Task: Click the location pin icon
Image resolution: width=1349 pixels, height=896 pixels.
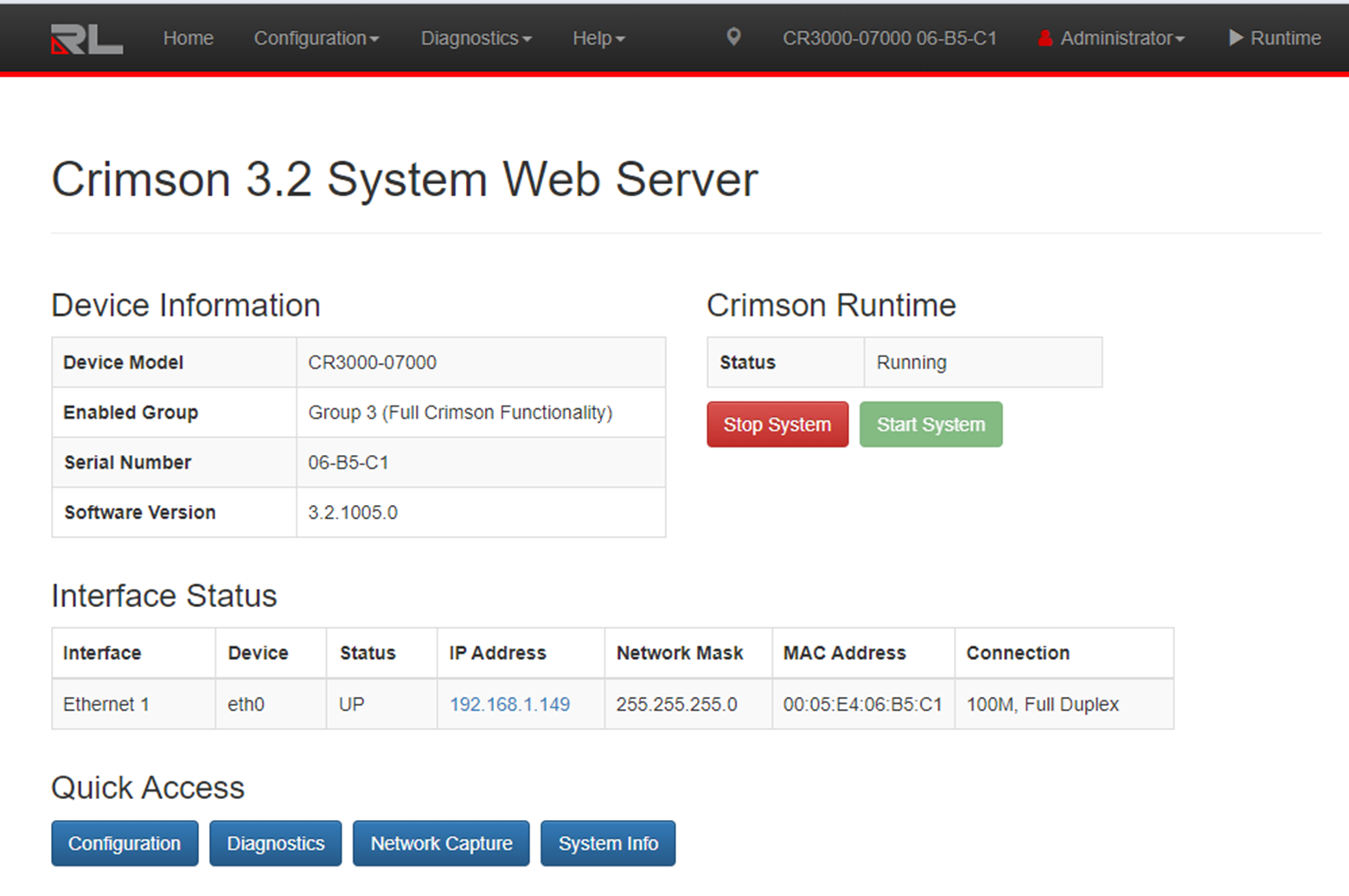Action: 733,37
